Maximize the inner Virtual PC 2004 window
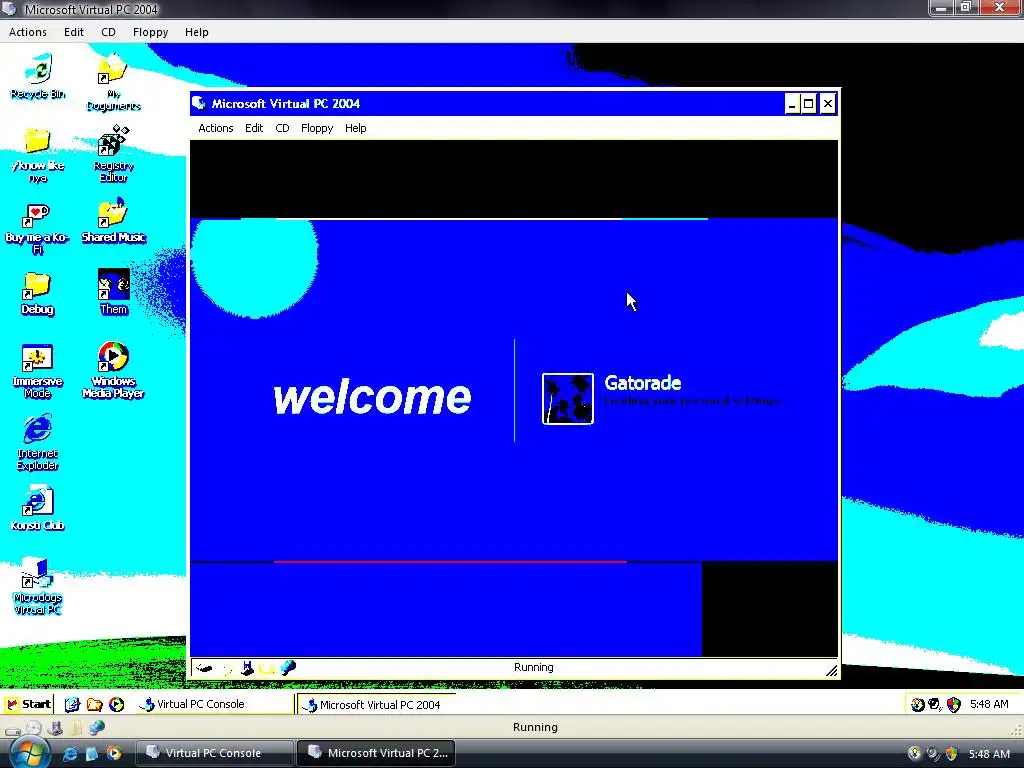The width and height of the screenshot is (1024, 768). pyautogui.click(x=808, y=104)
